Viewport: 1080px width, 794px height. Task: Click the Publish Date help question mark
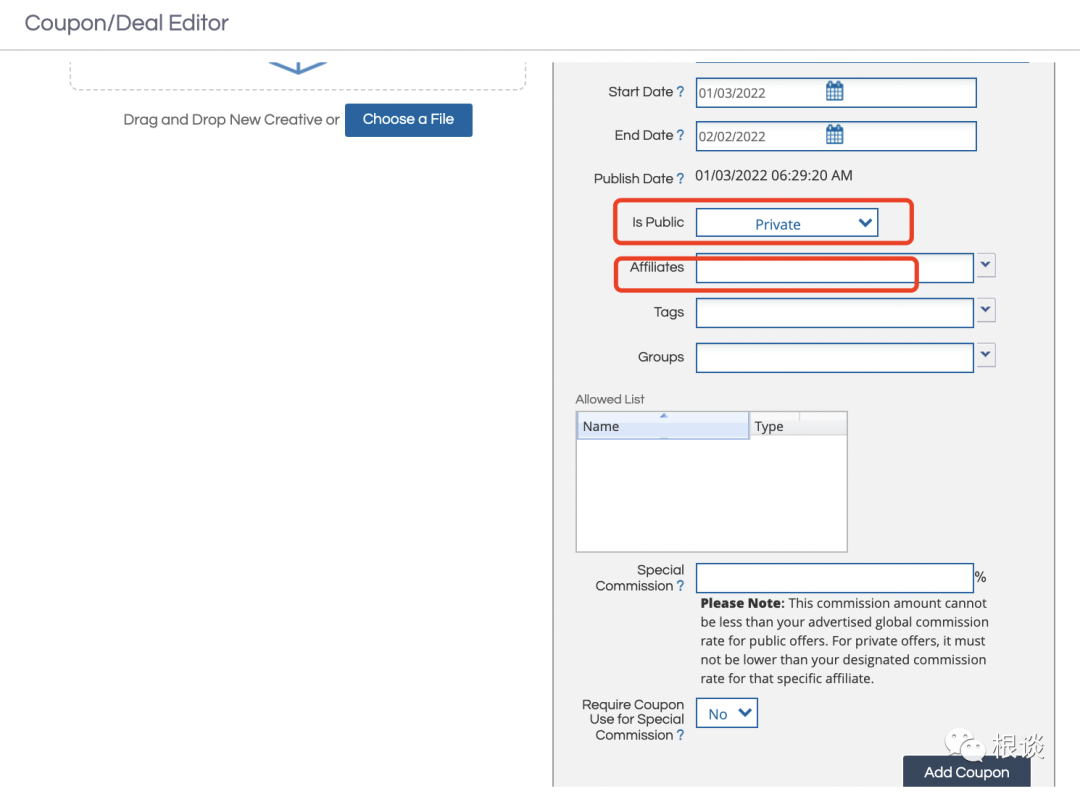pos(681,179)
